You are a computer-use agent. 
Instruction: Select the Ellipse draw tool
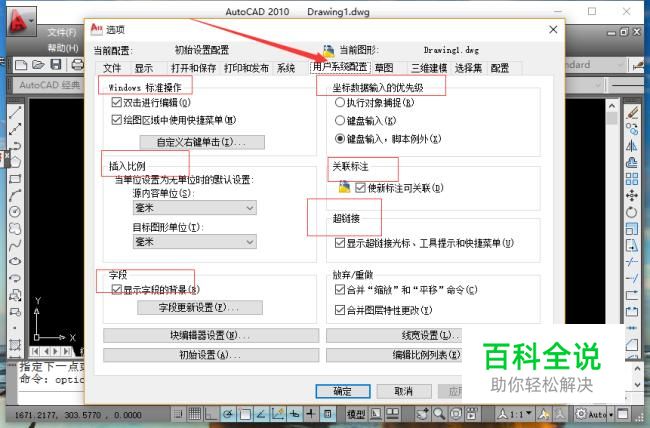[x=15, y=261]
